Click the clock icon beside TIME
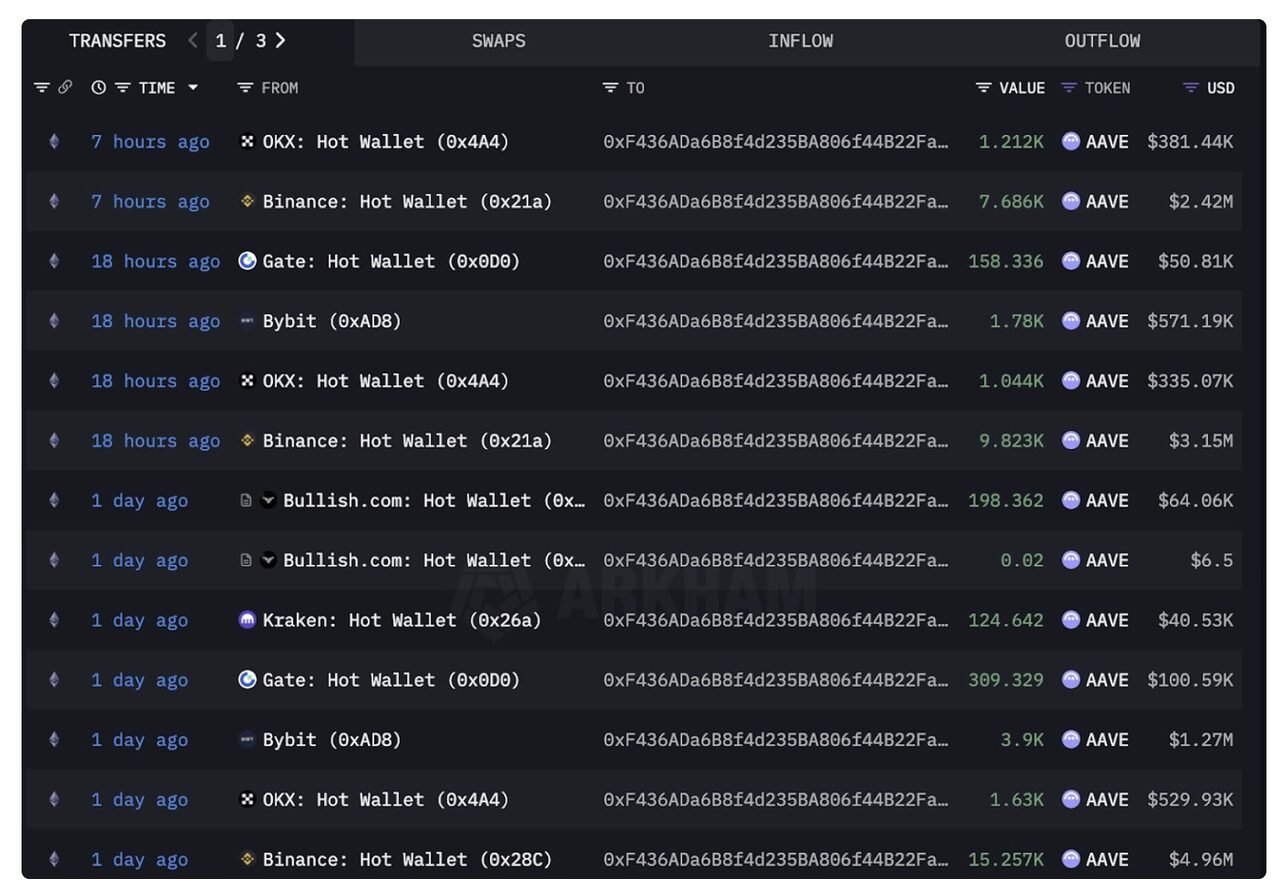Screen dimensions: 1280x895 [98, 88]
